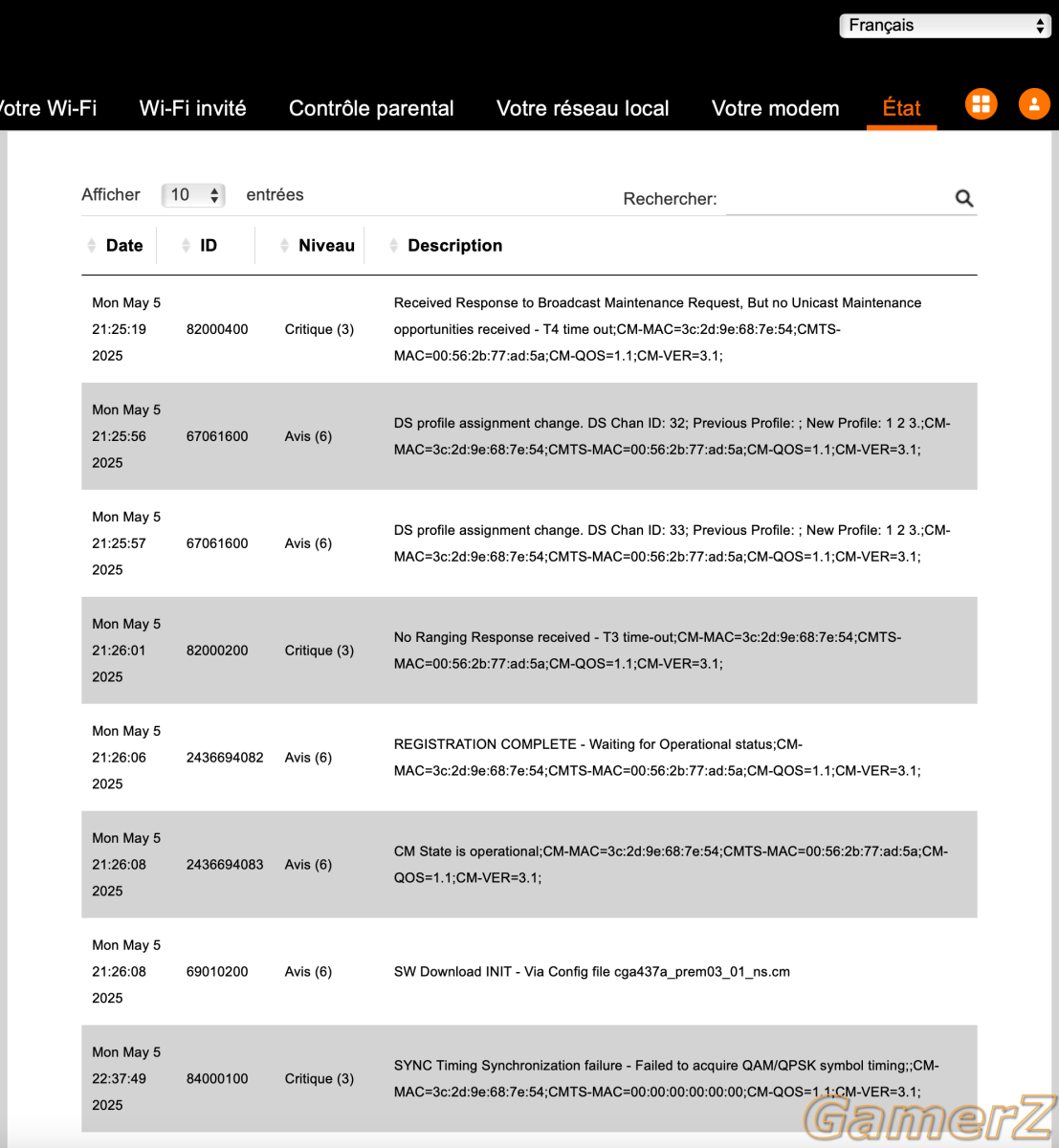
Task: Sort by ID column arrows
Action: point(186,246)
